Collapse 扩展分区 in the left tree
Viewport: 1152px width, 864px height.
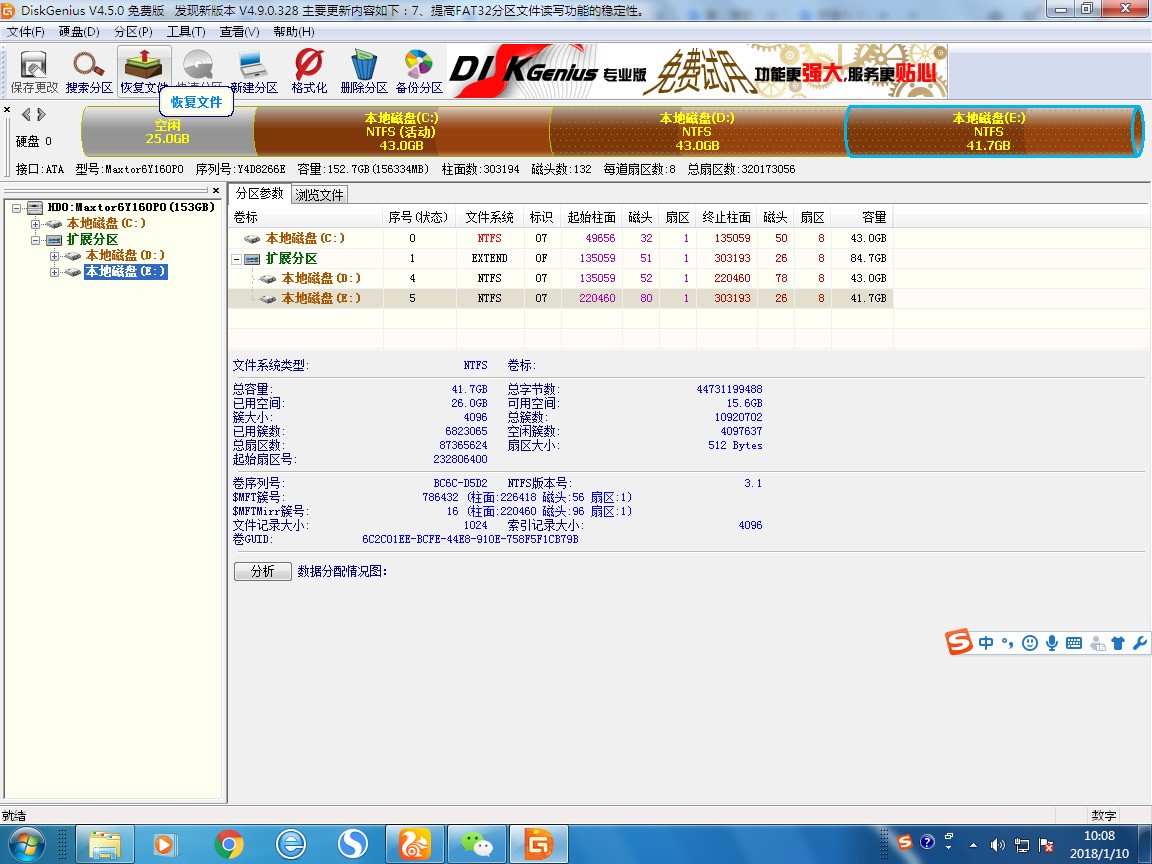(36, 240)
